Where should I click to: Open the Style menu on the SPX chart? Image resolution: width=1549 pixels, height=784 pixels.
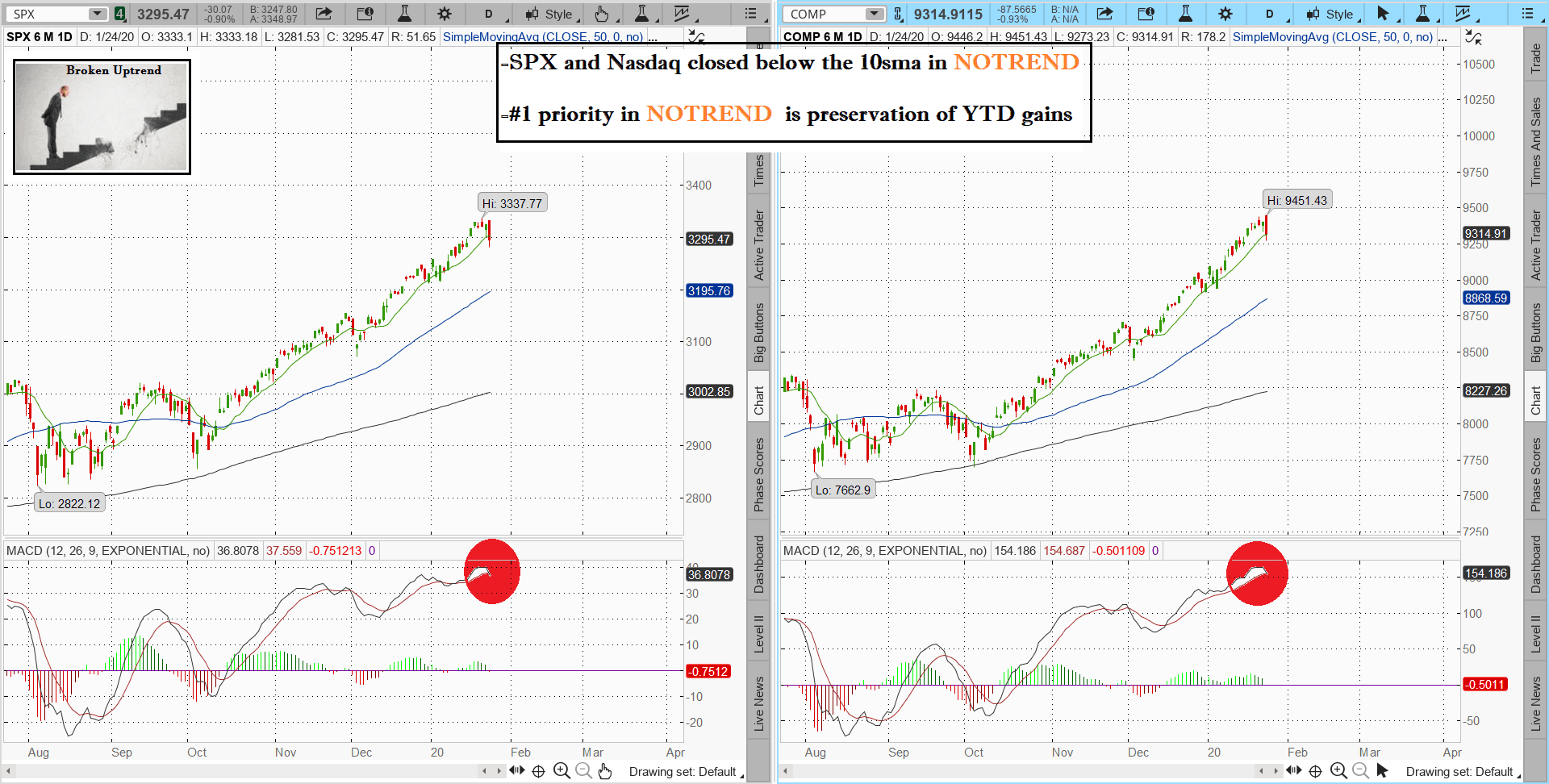[x=550, y=14]
